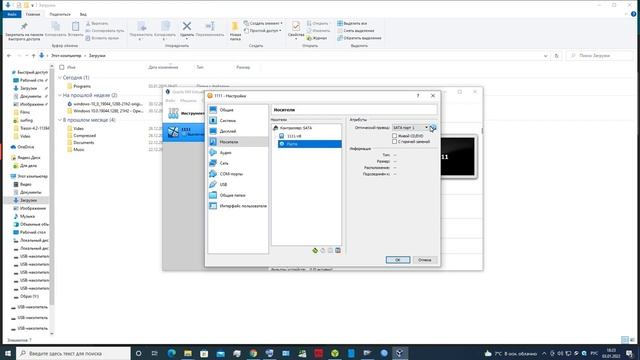Click the taskbar search box
The image size is (640, 360).
tap(73, 353)
